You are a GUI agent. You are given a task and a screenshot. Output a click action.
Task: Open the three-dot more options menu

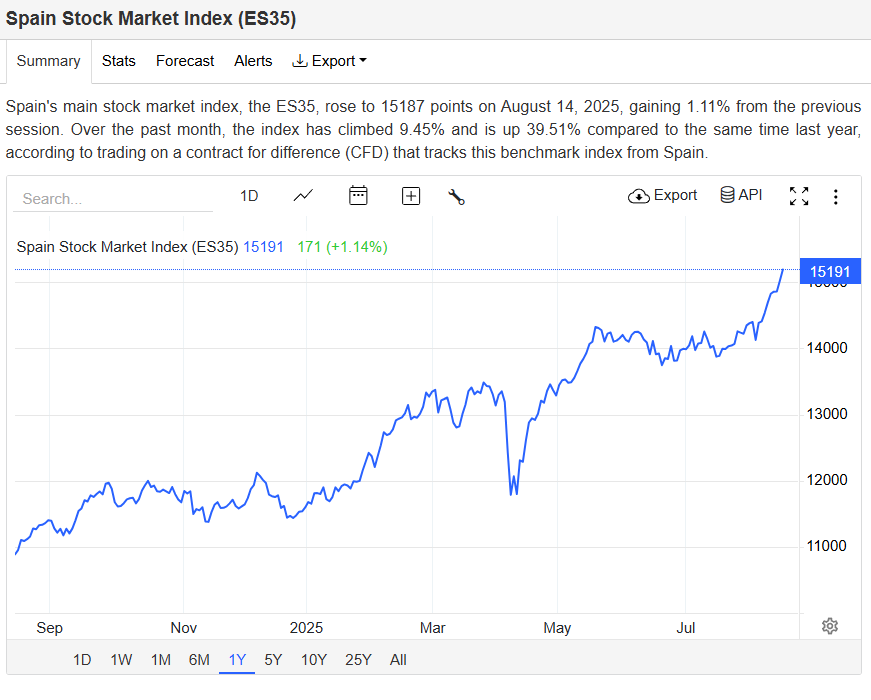[x=836, y=197]
